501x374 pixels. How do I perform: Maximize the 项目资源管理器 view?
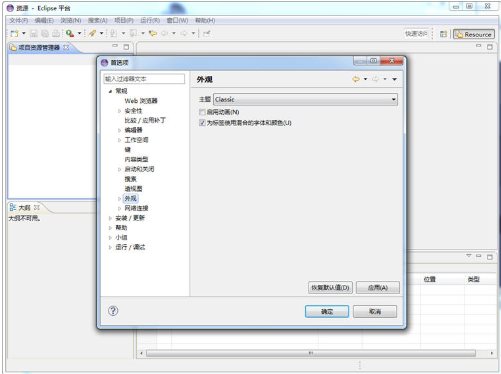point(126,47)
